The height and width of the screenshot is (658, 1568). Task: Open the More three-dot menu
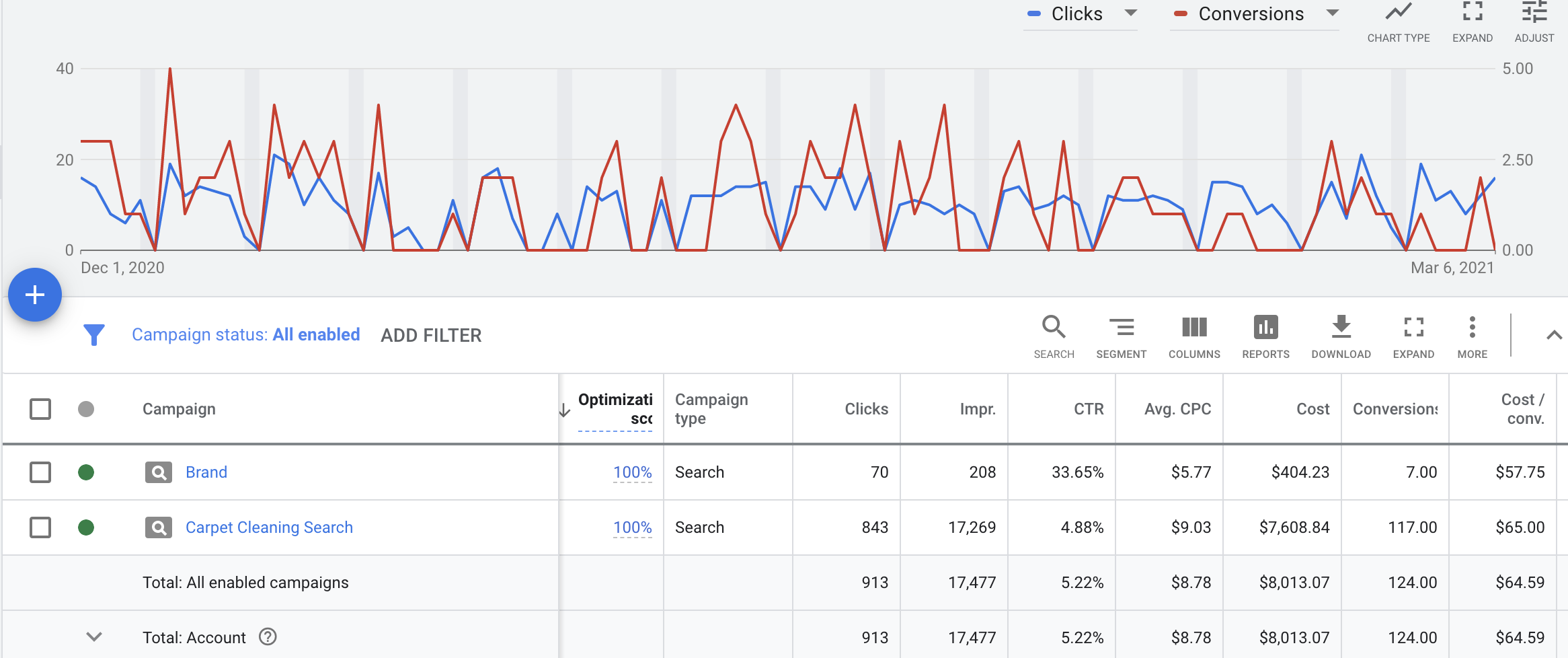coord(1472,328)
